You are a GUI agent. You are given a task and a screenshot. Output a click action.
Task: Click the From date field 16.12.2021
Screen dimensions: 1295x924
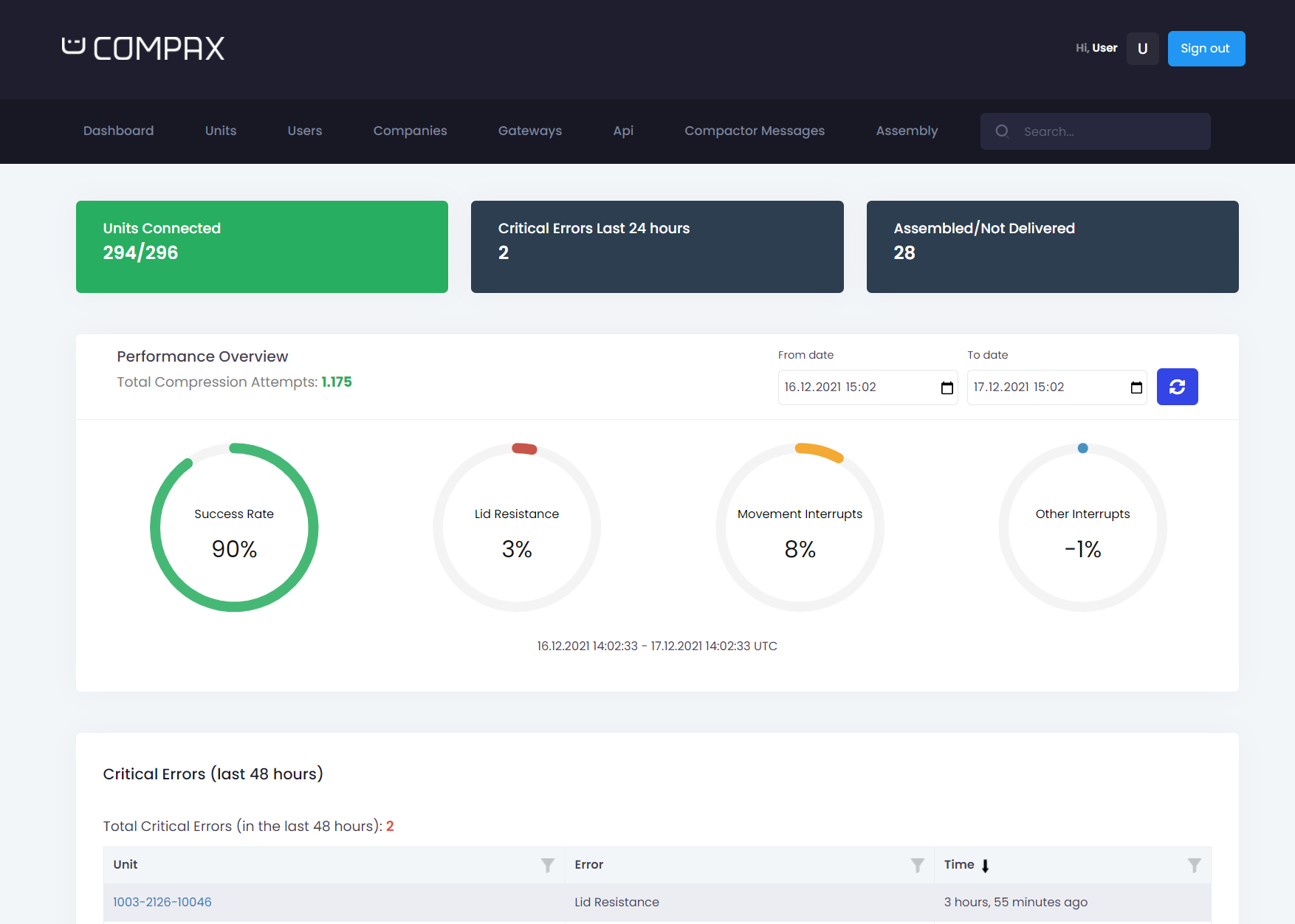(x=856, y=387)
